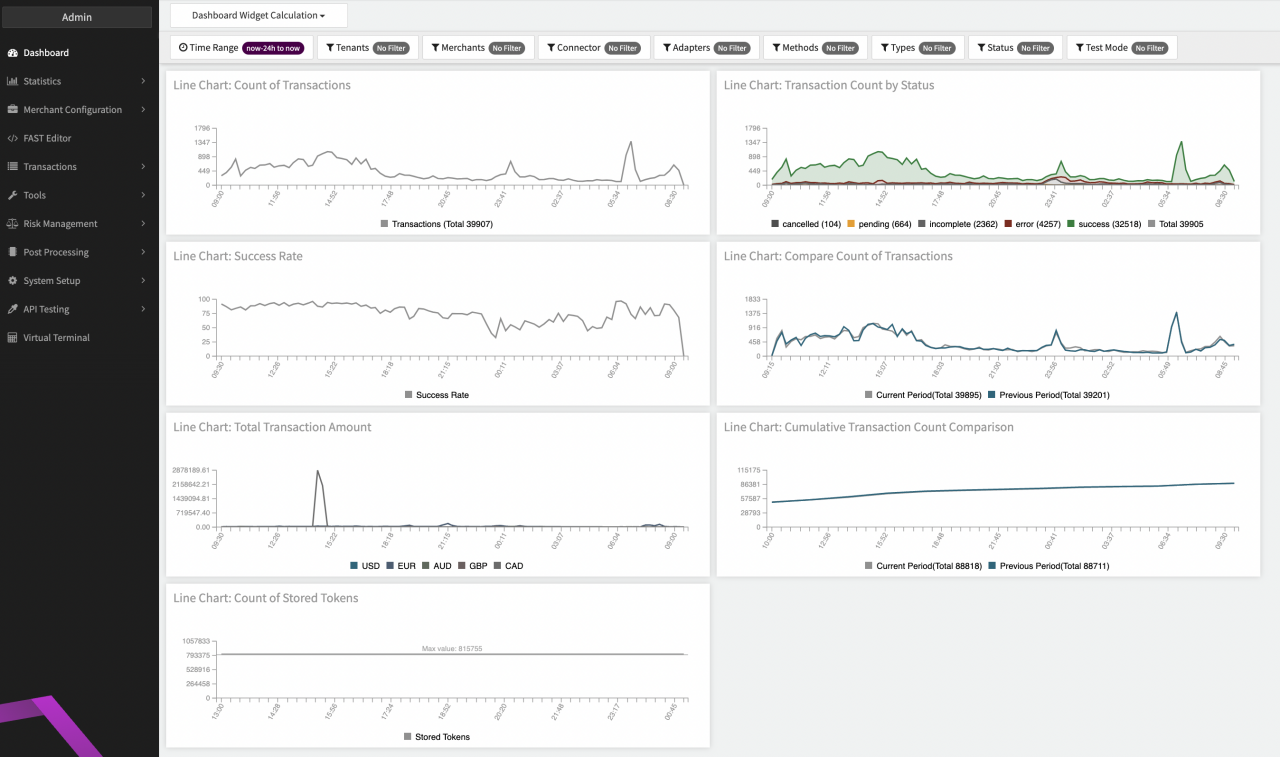1280x757 pixels.
Task: Click the Risk Management scales icon
Action: 13,224
